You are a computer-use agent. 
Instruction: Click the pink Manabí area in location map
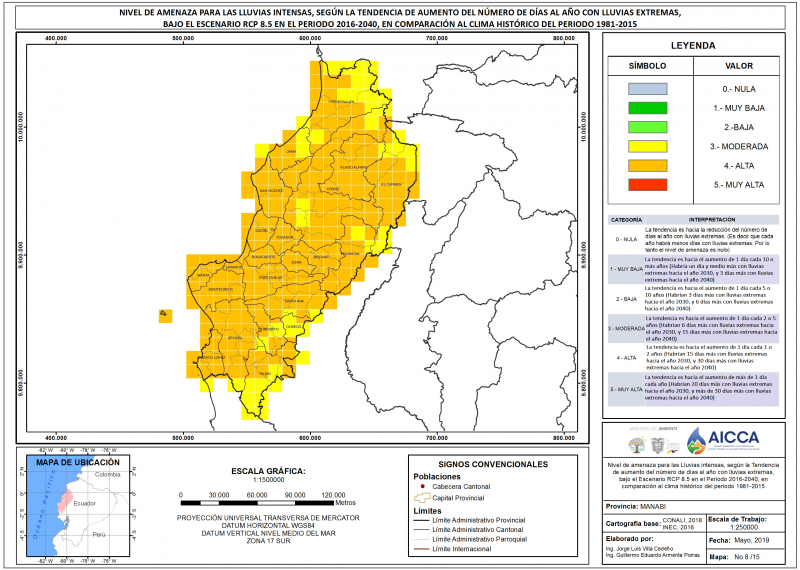[65, 501]
